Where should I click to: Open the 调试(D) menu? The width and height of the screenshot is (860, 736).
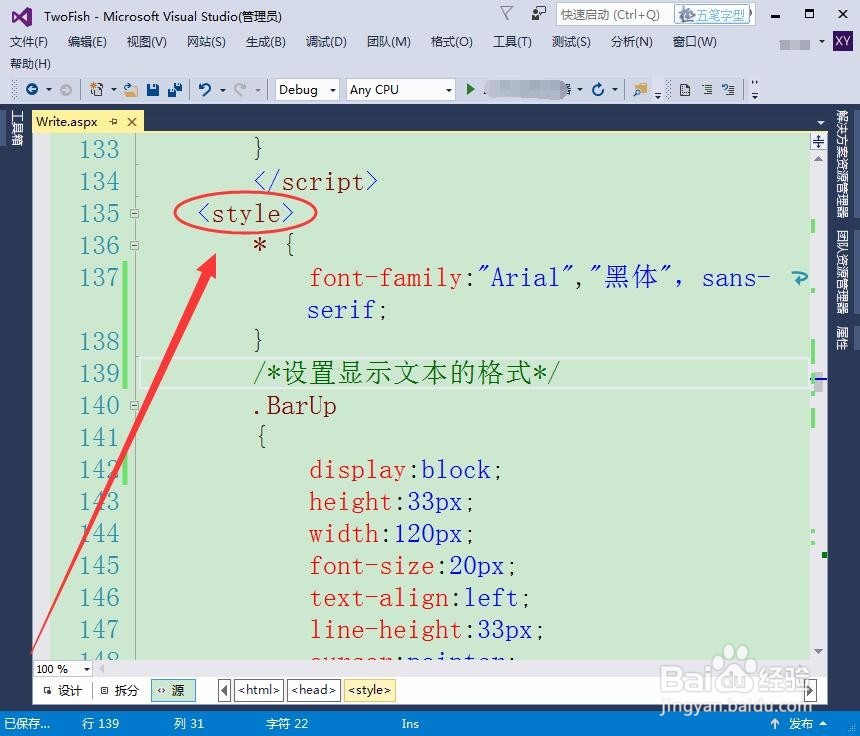[x=326, y=42]
